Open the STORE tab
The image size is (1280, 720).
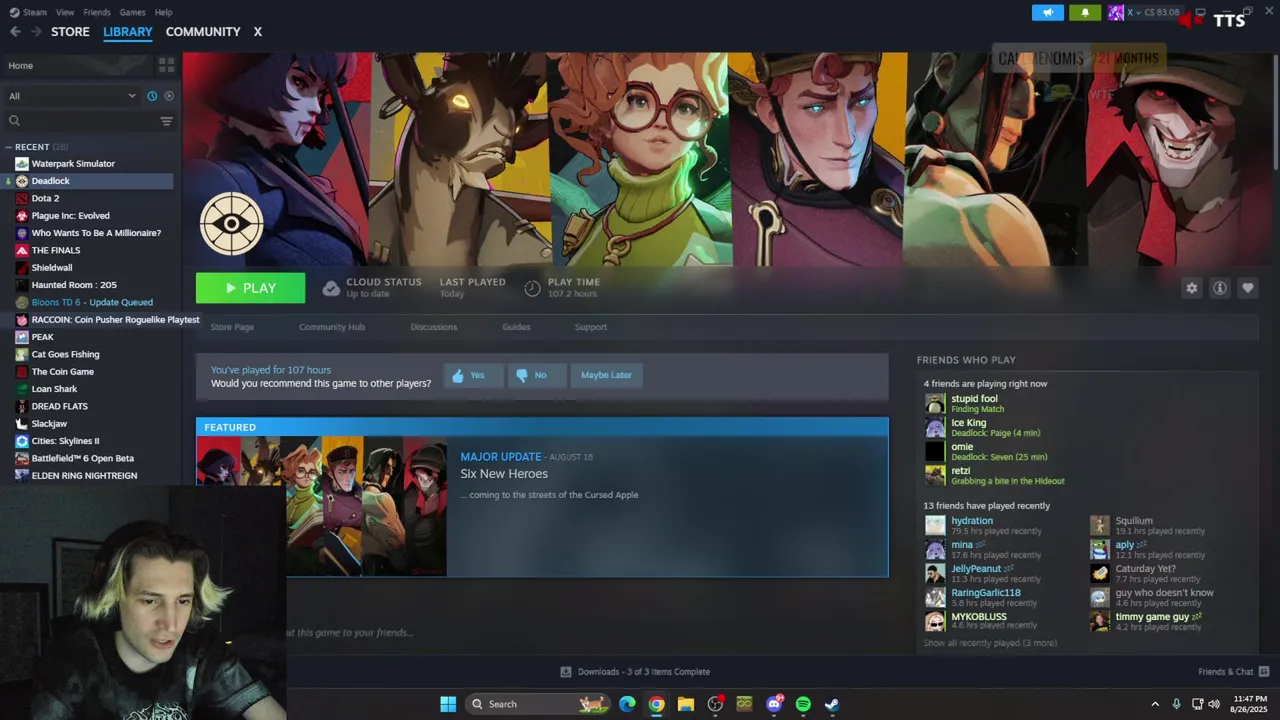point(70,32)
